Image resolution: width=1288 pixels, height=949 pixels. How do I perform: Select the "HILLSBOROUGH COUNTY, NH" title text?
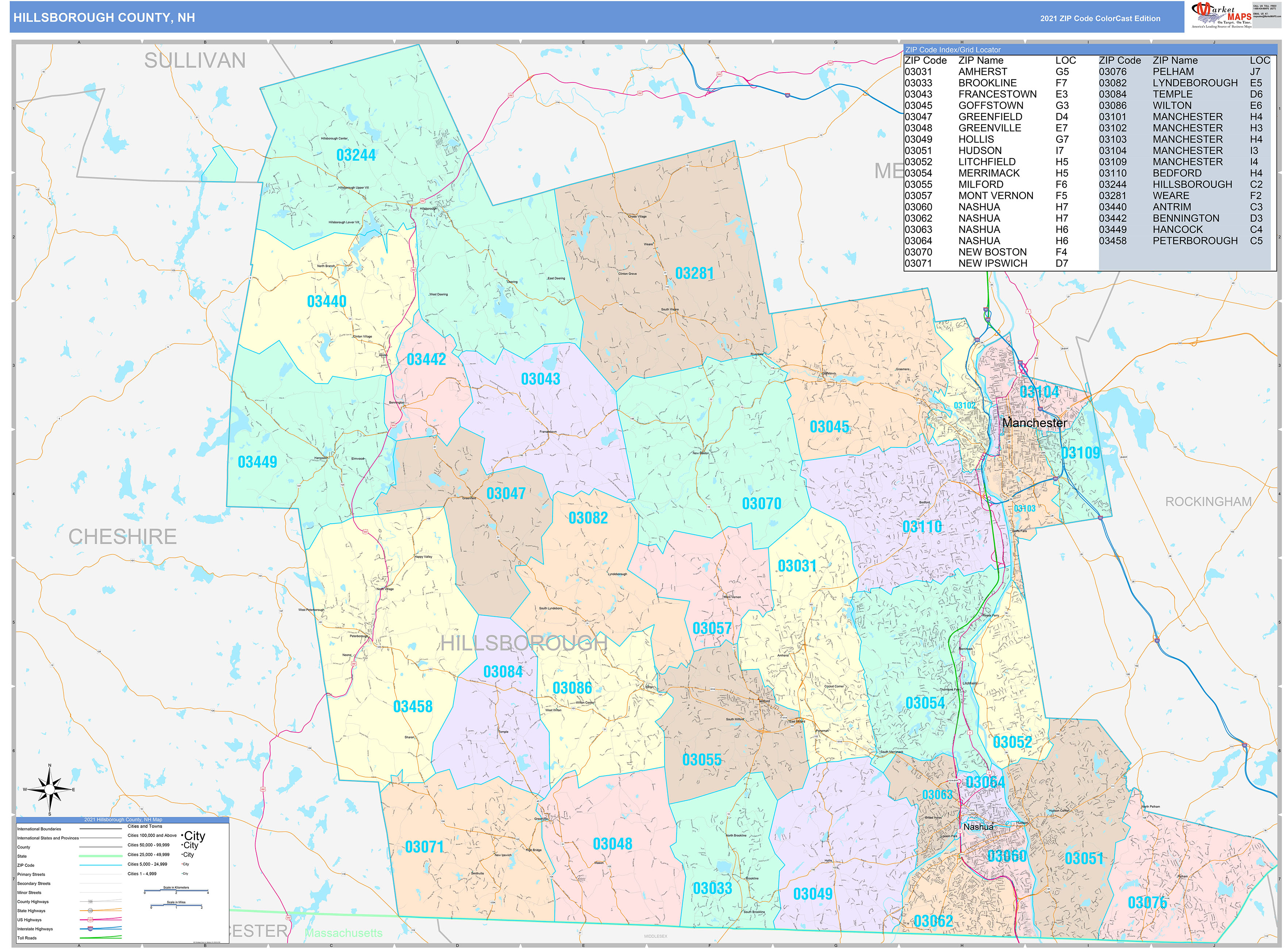coord(104,17)
